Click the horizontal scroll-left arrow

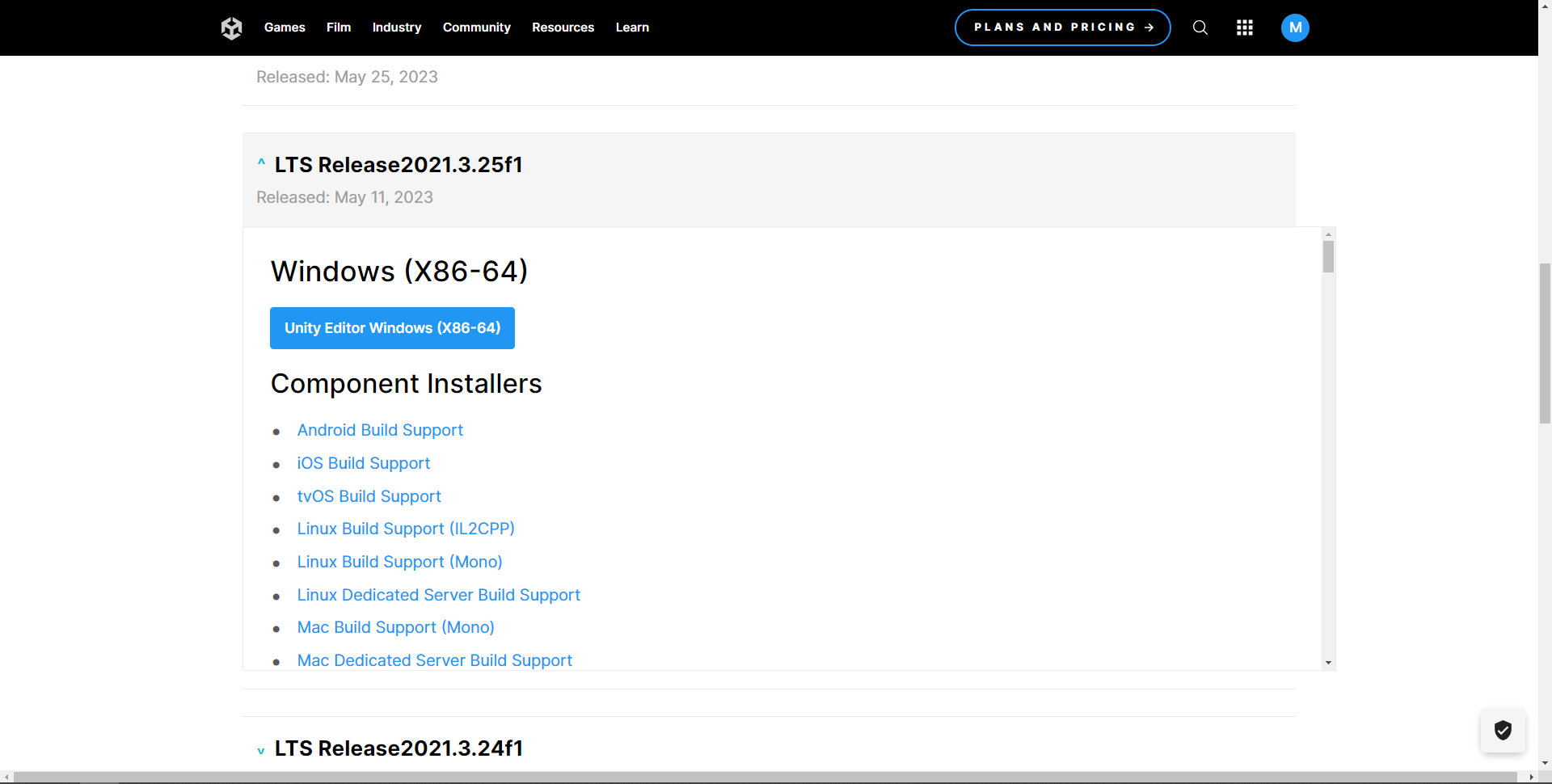(6, 778)
